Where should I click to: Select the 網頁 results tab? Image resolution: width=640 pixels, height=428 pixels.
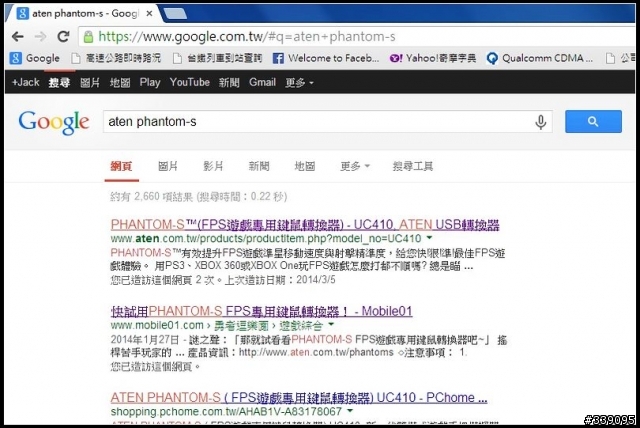point(121,166)
